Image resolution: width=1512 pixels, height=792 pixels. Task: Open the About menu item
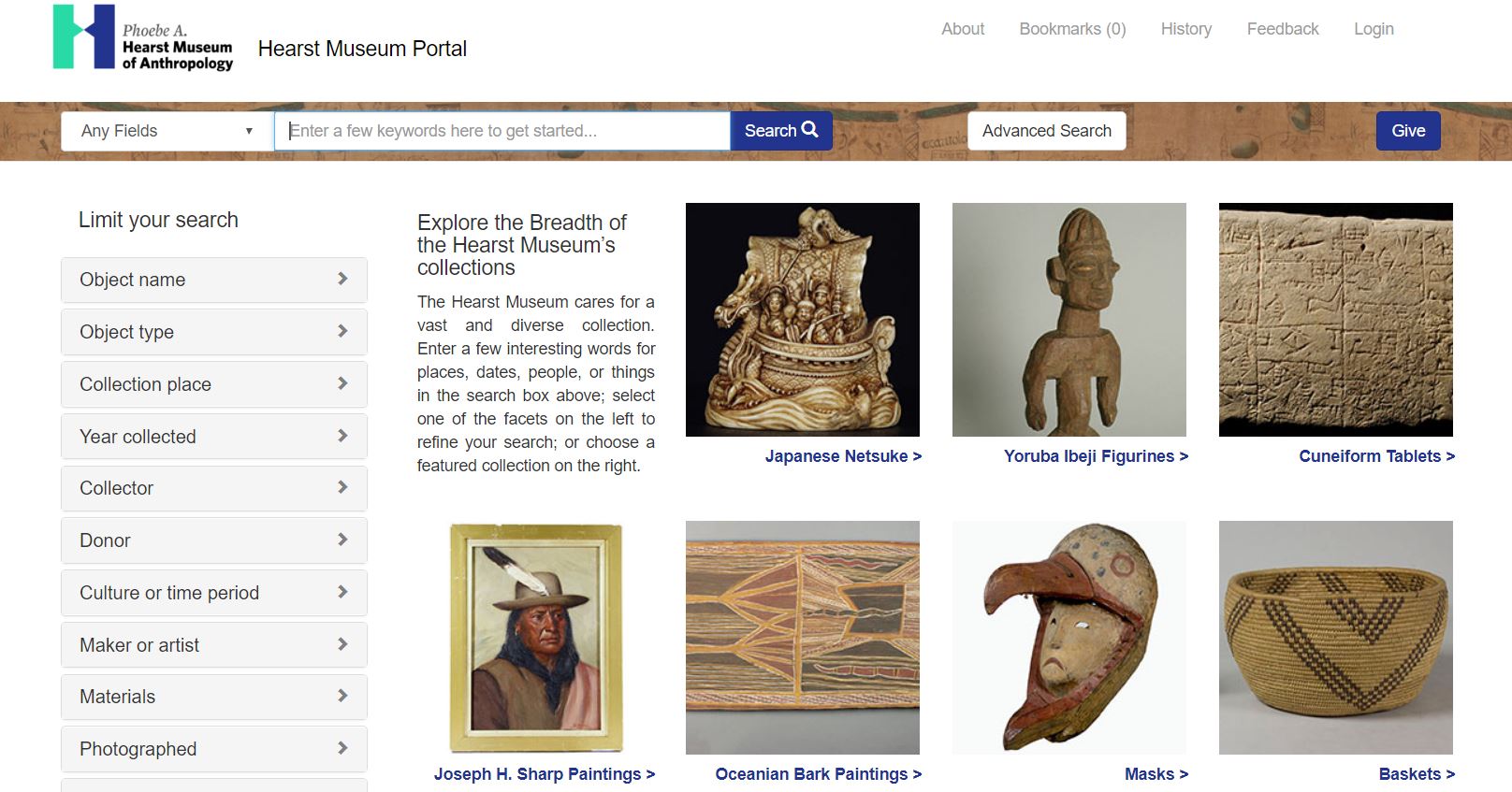(x=963, y=29)
